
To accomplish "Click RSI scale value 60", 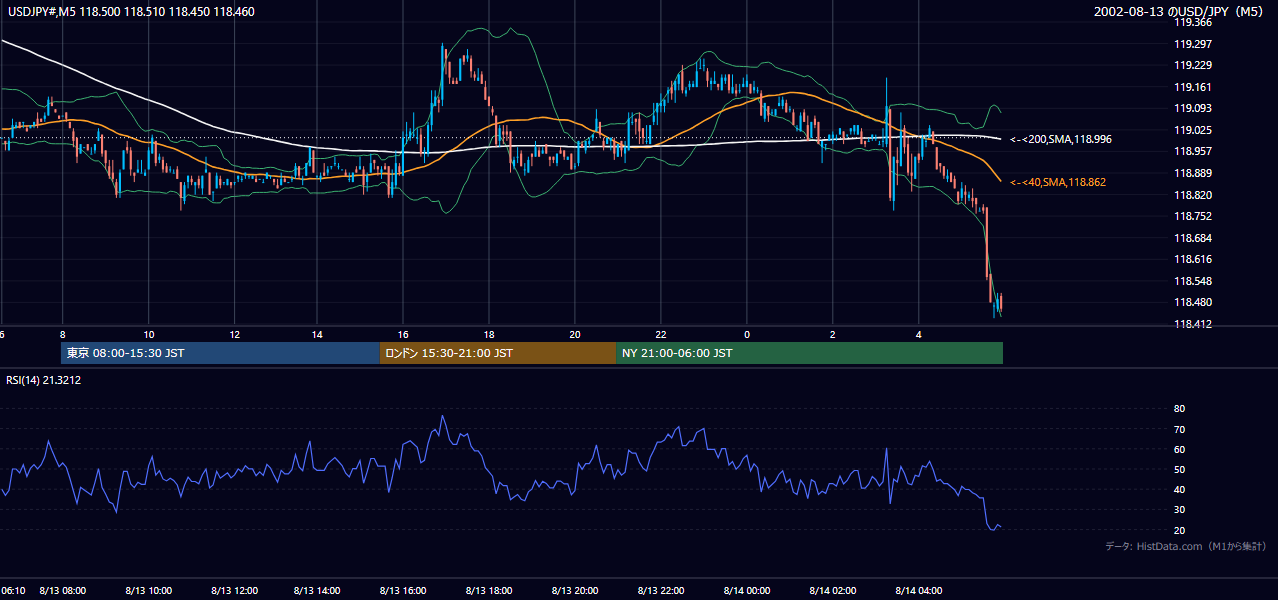I will point(1179,449).
